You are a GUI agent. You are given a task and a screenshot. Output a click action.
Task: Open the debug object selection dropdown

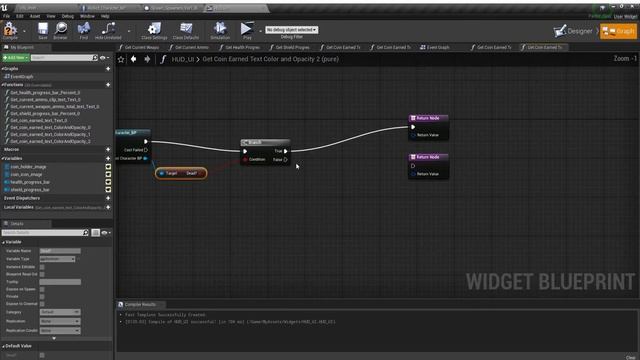(x=291, y=30)
